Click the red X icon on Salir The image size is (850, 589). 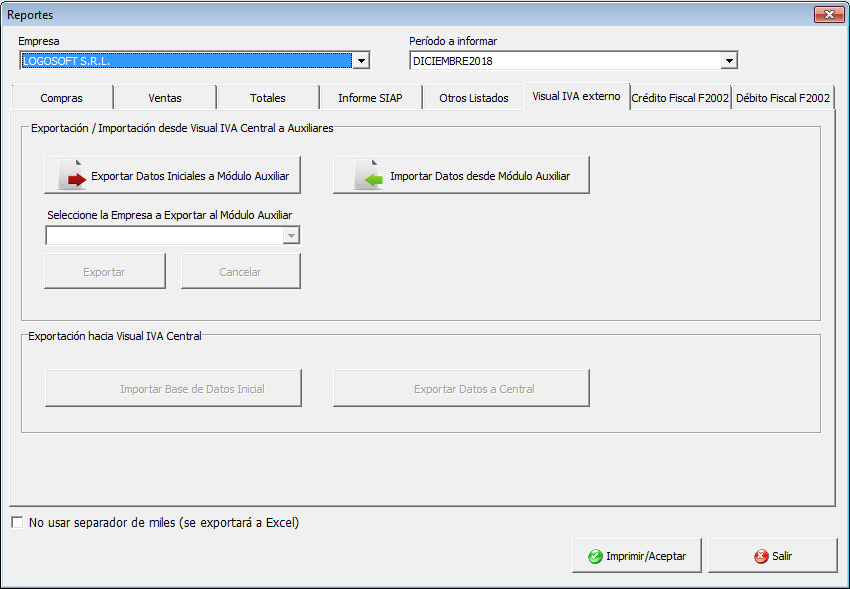[x=761, y=556]
